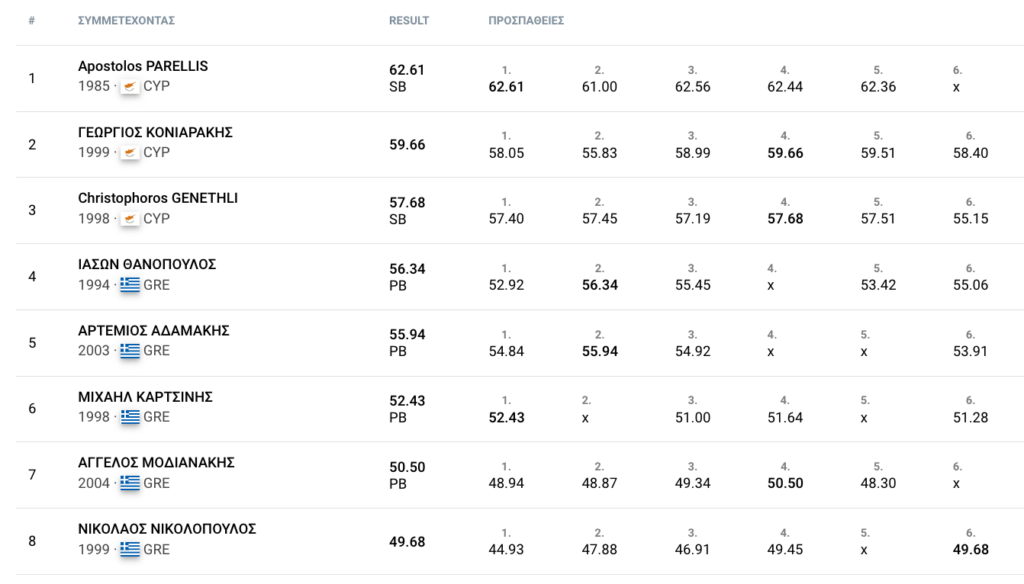Click the Cyprus flag beside Apostolos PARELLIS
This screenshot has height=584, width=1024.
pos(130,87)
